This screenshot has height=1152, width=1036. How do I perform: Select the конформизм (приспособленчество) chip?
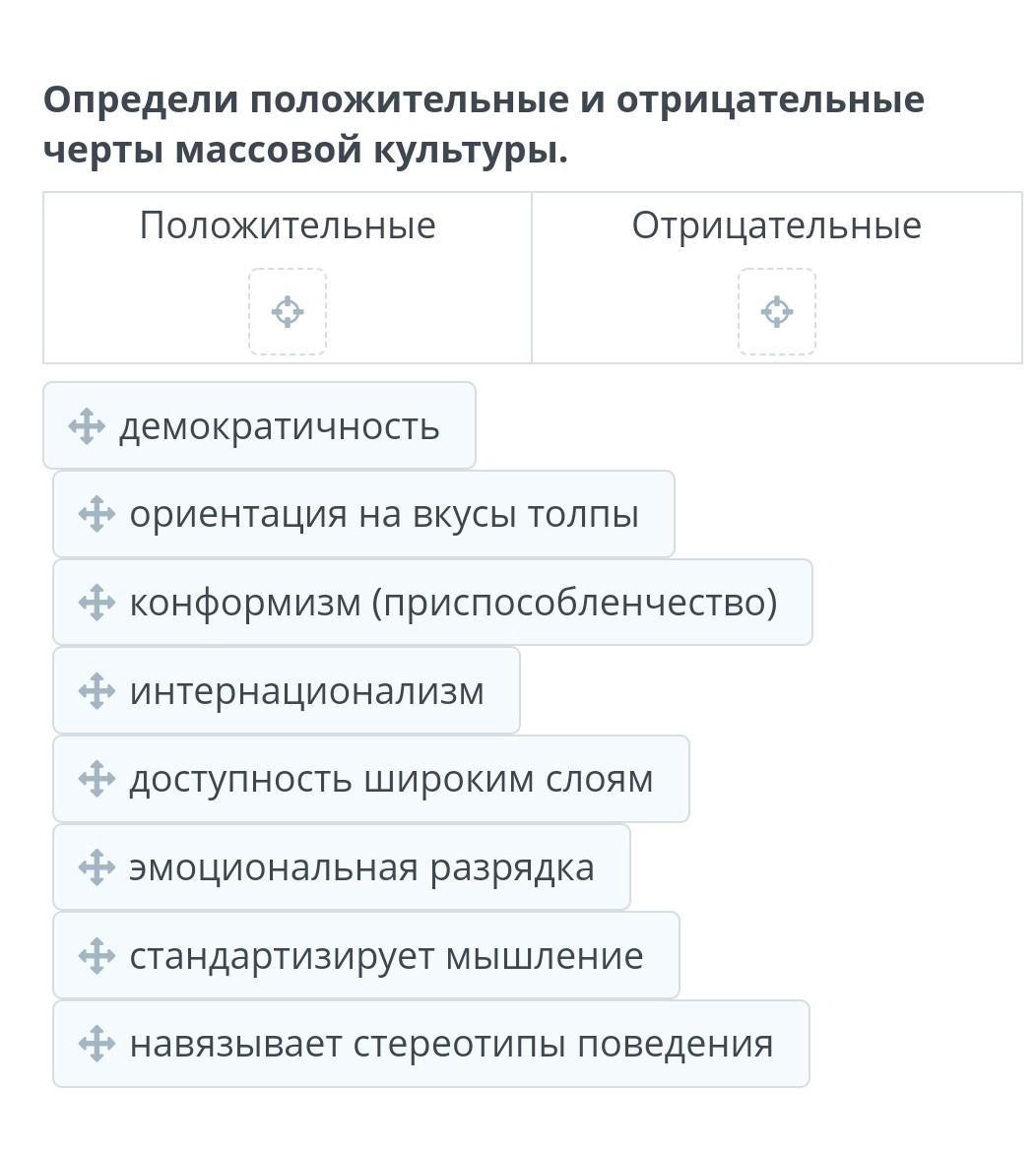[x=453, y=603]
